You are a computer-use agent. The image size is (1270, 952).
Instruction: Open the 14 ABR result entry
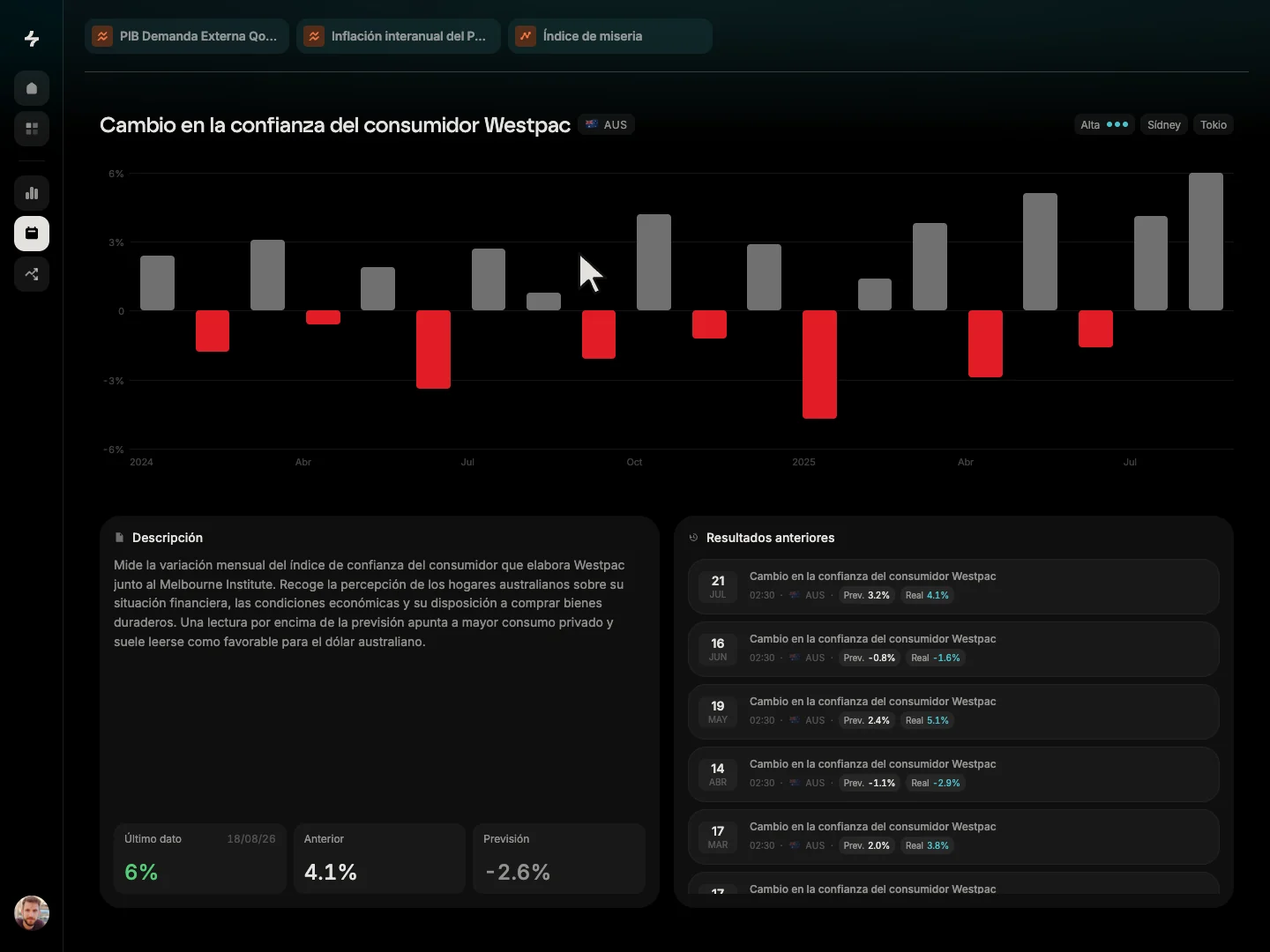click(x=953, y=774)
